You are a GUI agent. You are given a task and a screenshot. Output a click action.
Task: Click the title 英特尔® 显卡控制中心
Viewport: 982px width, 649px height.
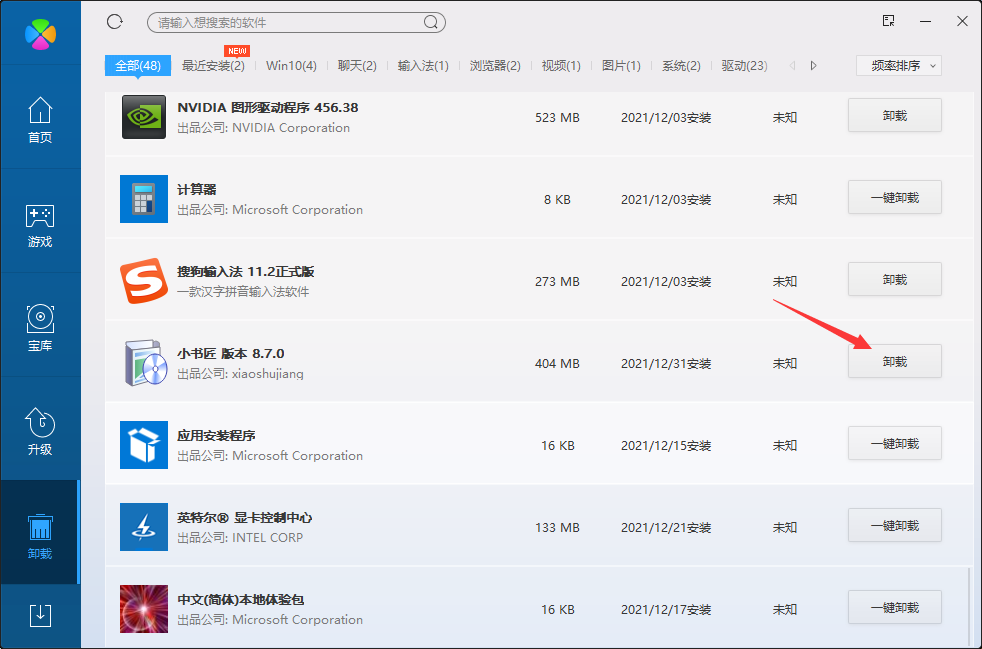[244, 518]
